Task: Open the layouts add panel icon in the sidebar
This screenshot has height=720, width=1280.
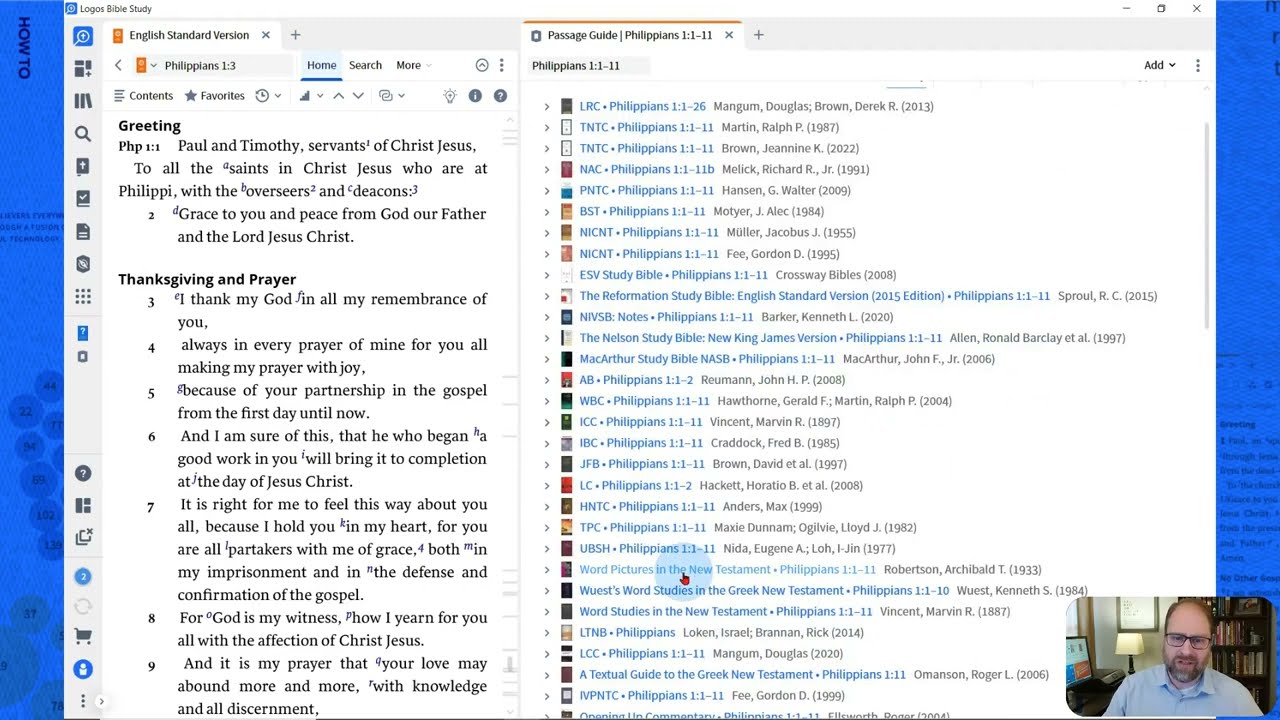Action: click(x=83, y=69)
